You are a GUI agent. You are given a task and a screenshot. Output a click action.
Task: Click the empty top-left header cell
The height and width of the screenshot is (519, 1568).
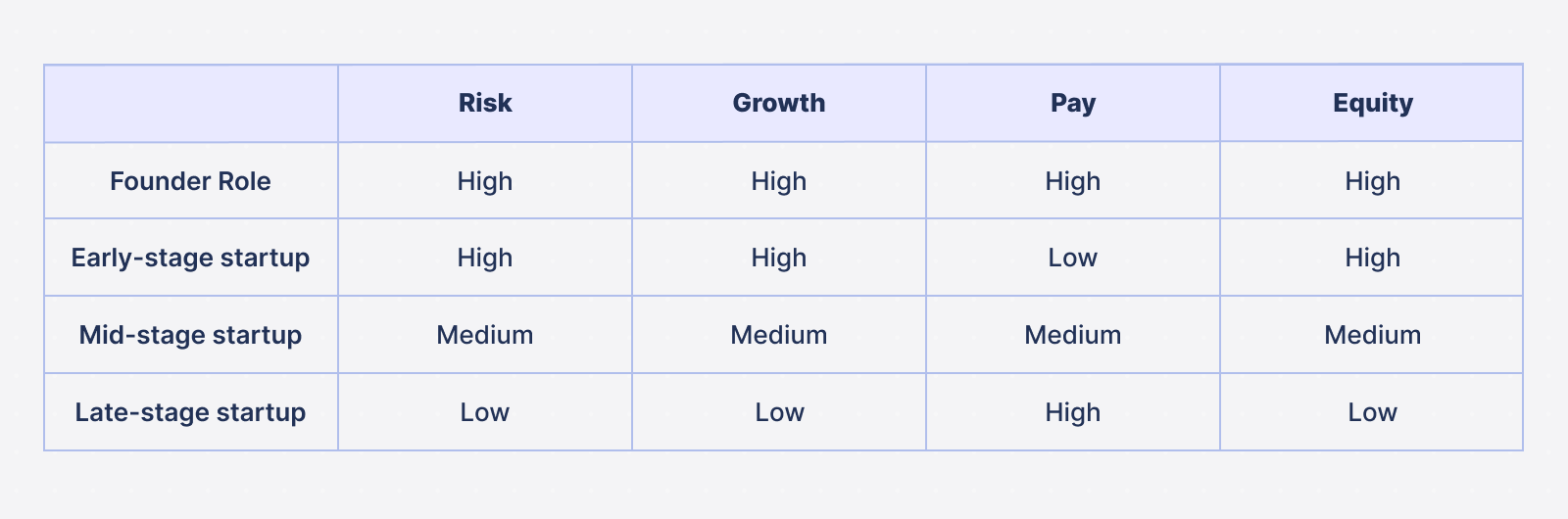[191, 103]
